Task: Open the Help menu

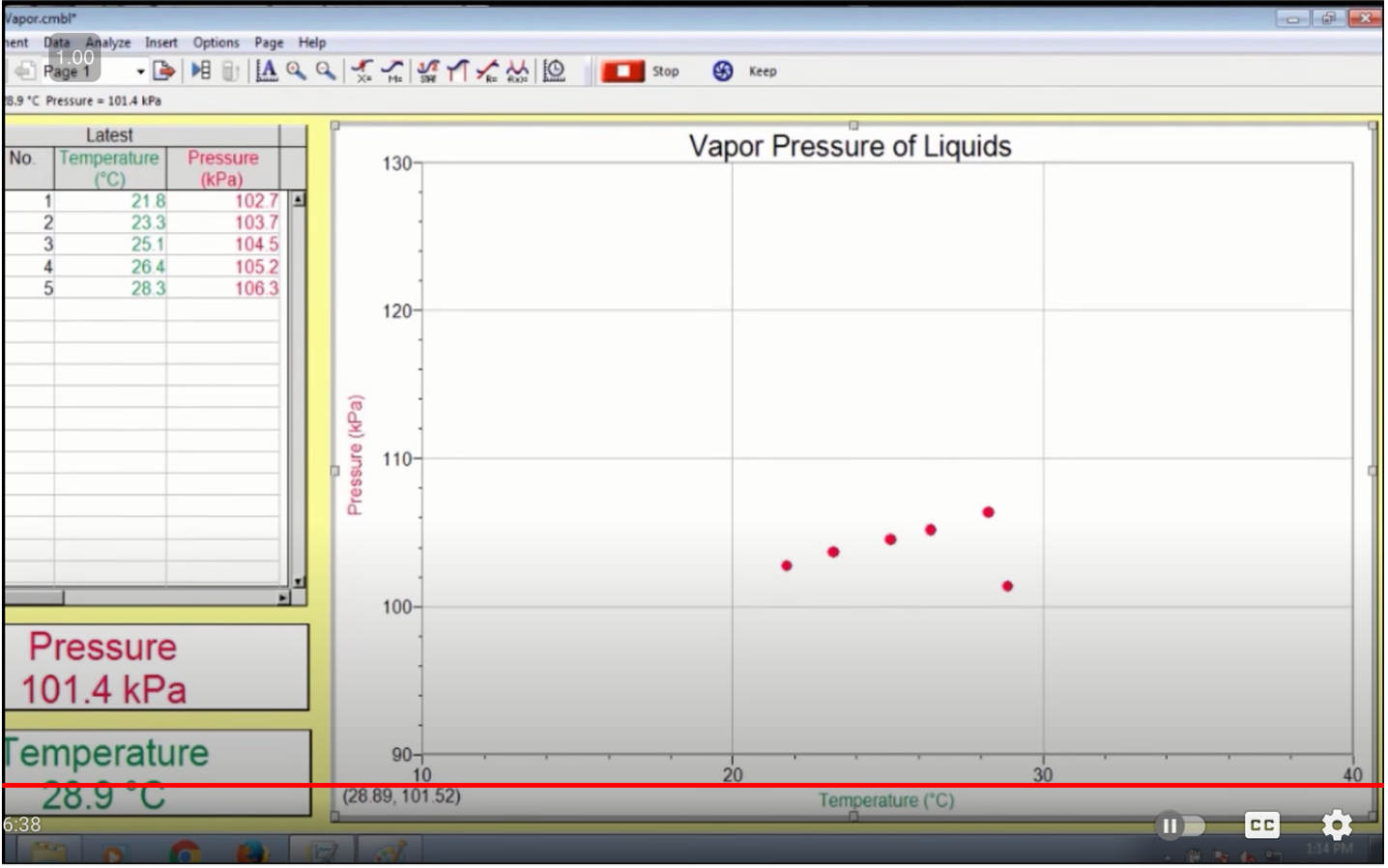Action: pyautogui.click(x=312, y=43)
